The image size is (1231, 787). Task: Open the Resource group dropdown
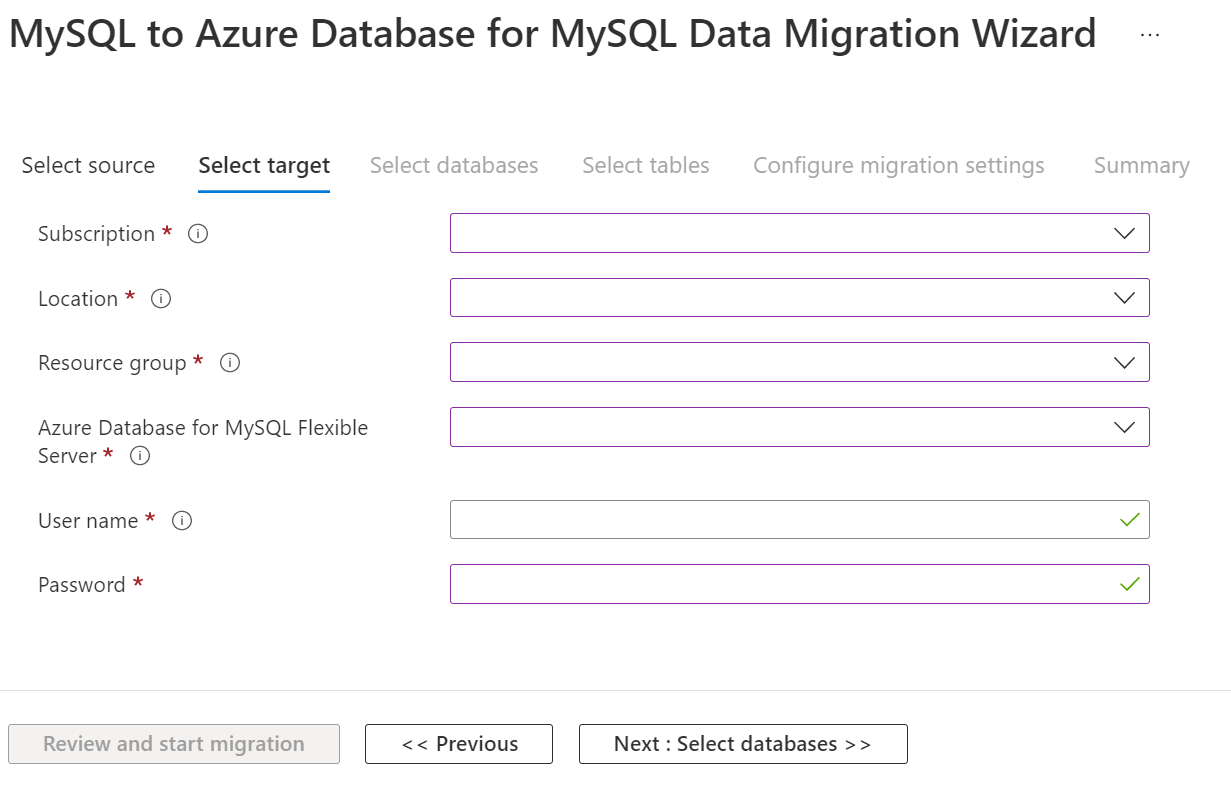[1124, 362]
